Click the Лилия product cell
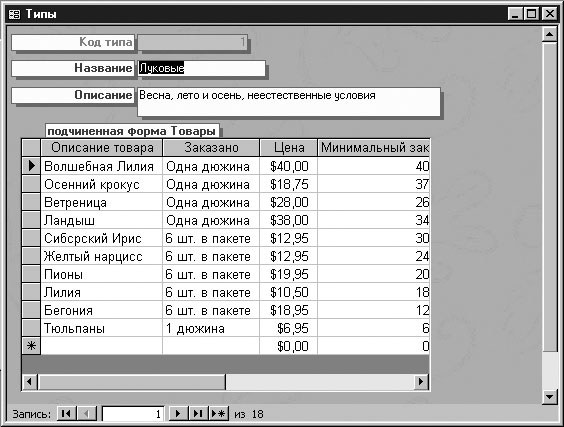Viewport: 564px width, 427px height. click(x=102, y=292)
